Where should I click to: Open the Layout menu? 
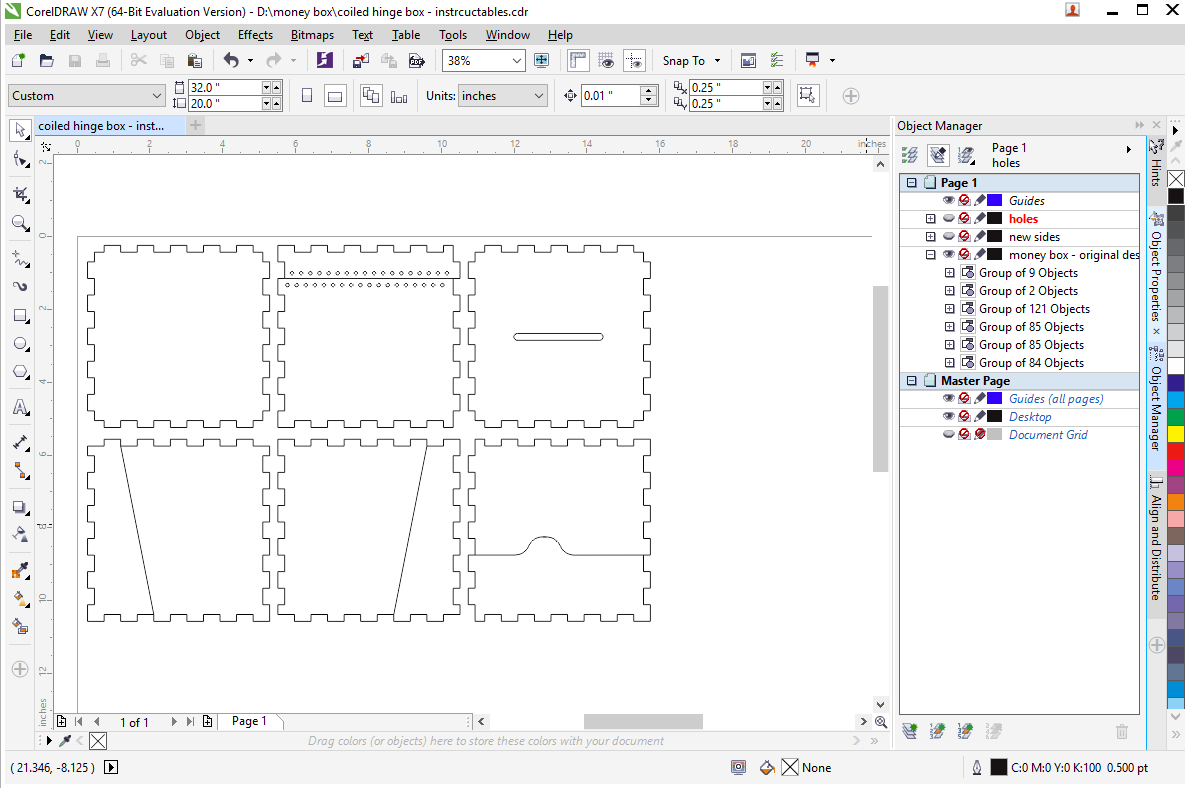coord(148,35)
